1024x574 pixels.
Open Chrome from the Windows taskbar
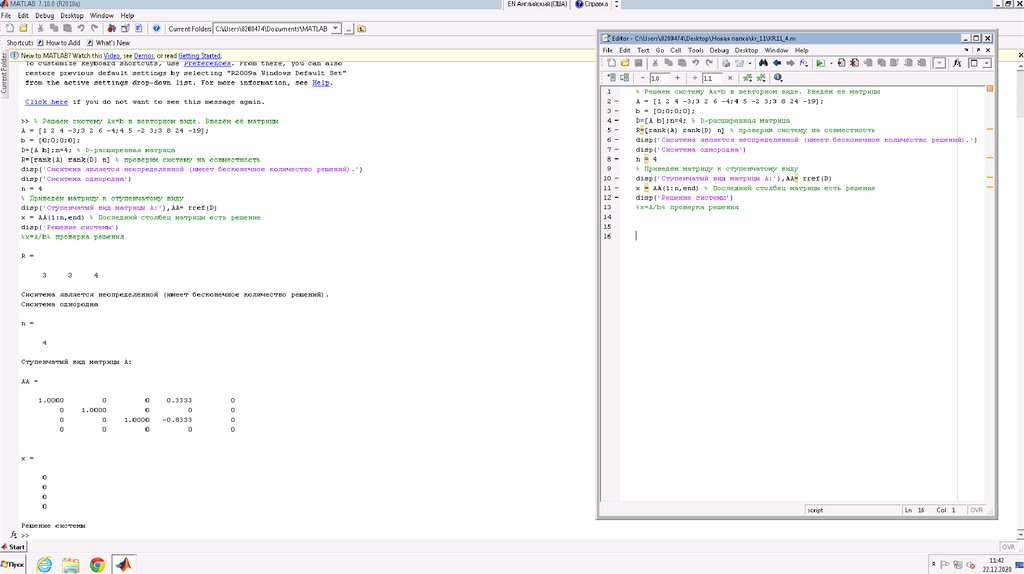tap(97, 564)
